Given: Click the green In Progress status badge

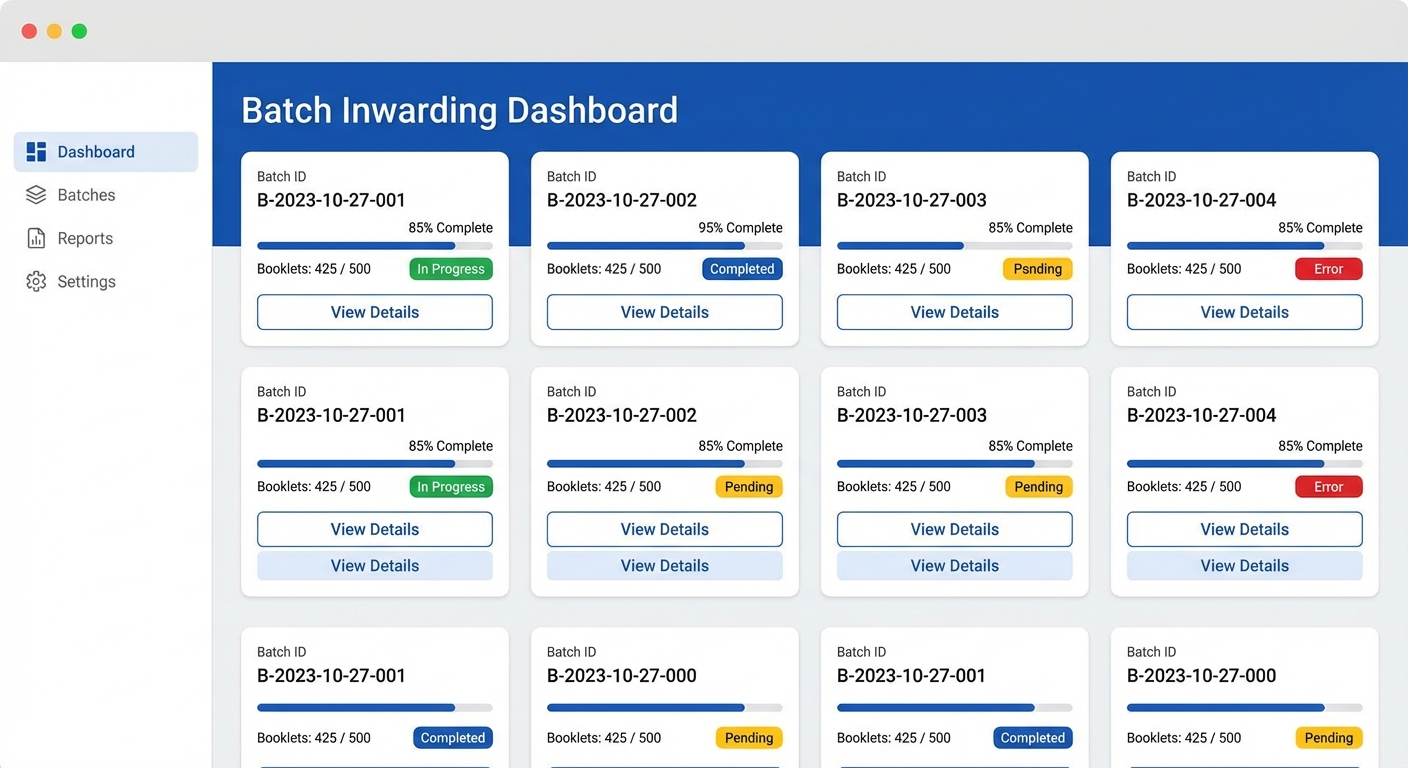Looking at the screenshot, I should pyautogui.click(x=450, y=268).
